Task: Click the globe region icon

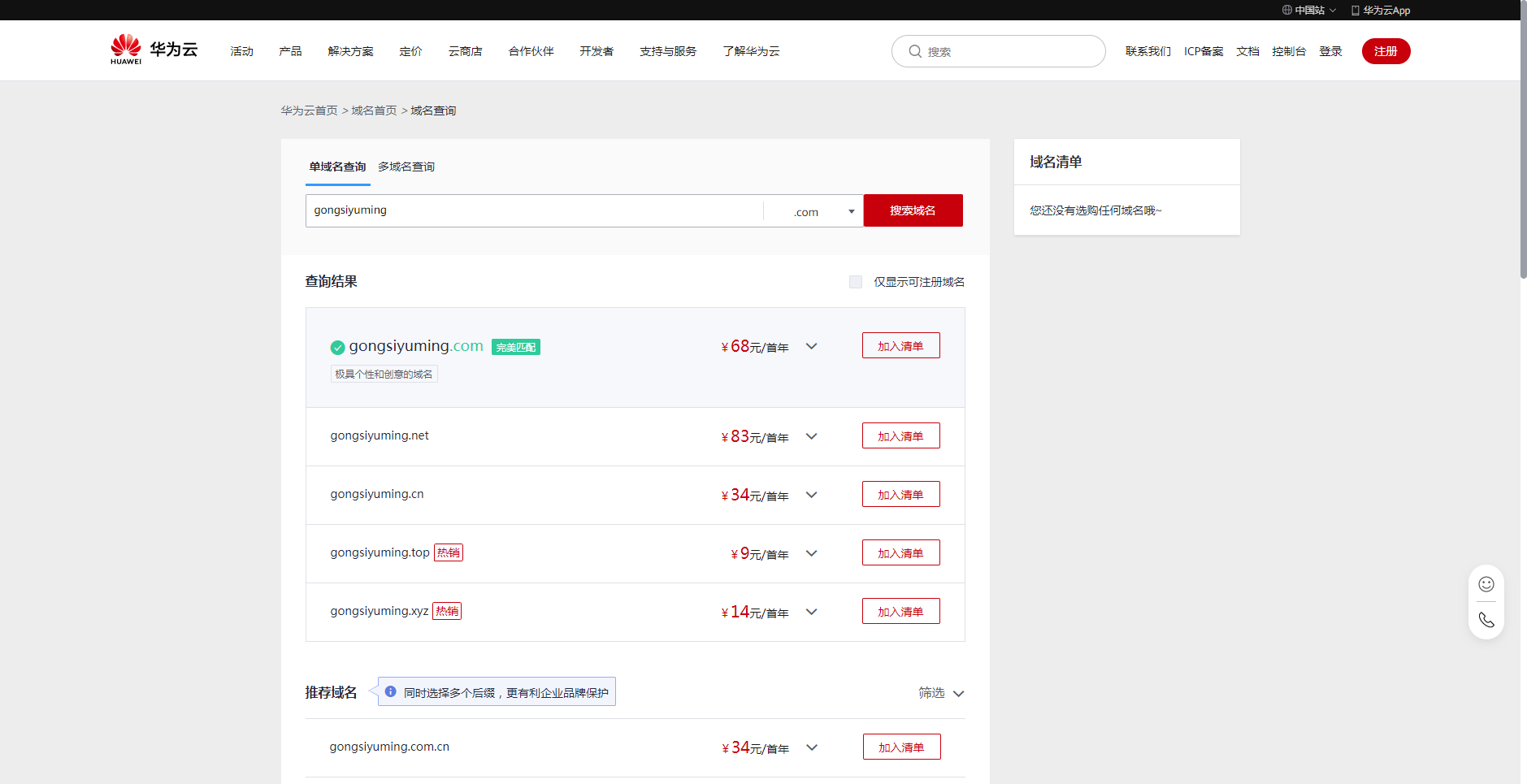Action: coord(1287,11)
